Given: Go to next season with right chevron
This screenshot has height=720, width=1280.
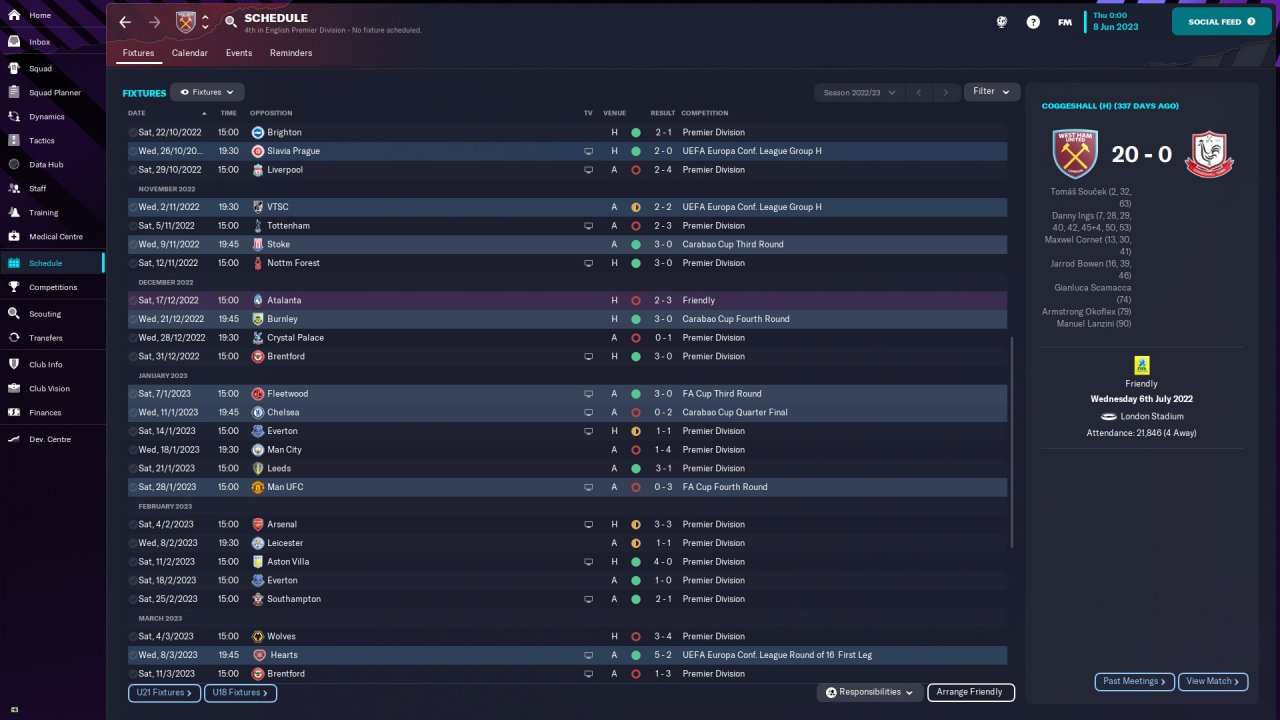Looking at the screenshot, I should (x=946, y=92).
